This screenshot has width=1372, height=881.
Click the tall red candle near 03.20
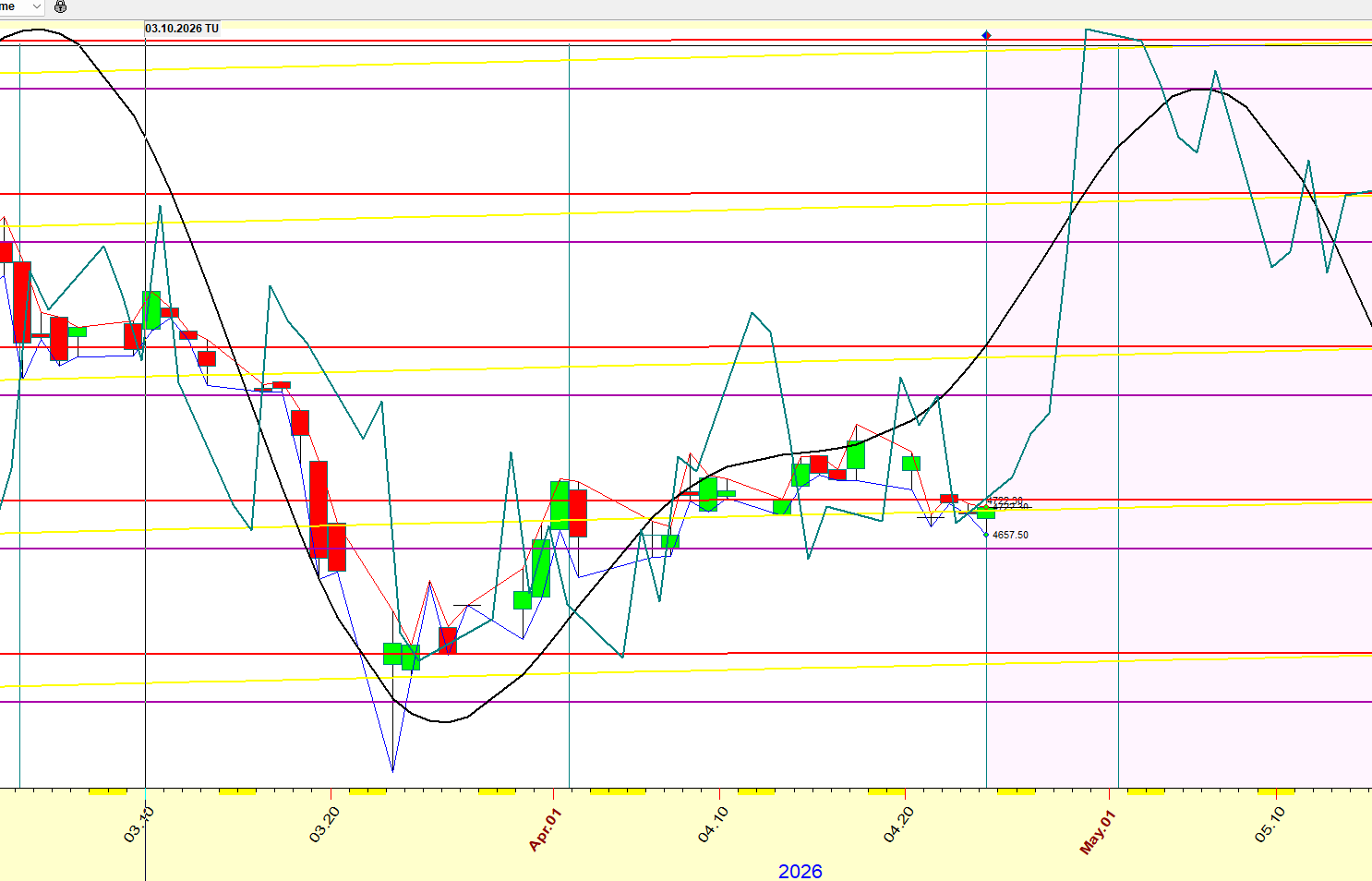point(319,508)
